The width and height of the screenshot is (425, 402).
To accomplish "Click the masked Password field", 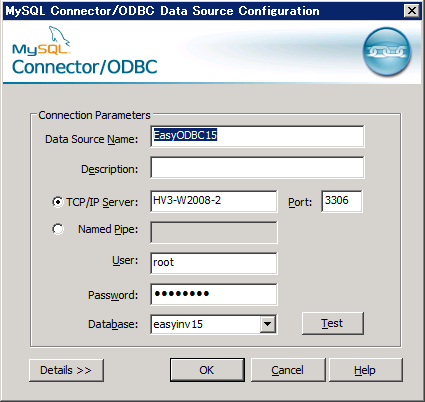I will coord(213,294).
